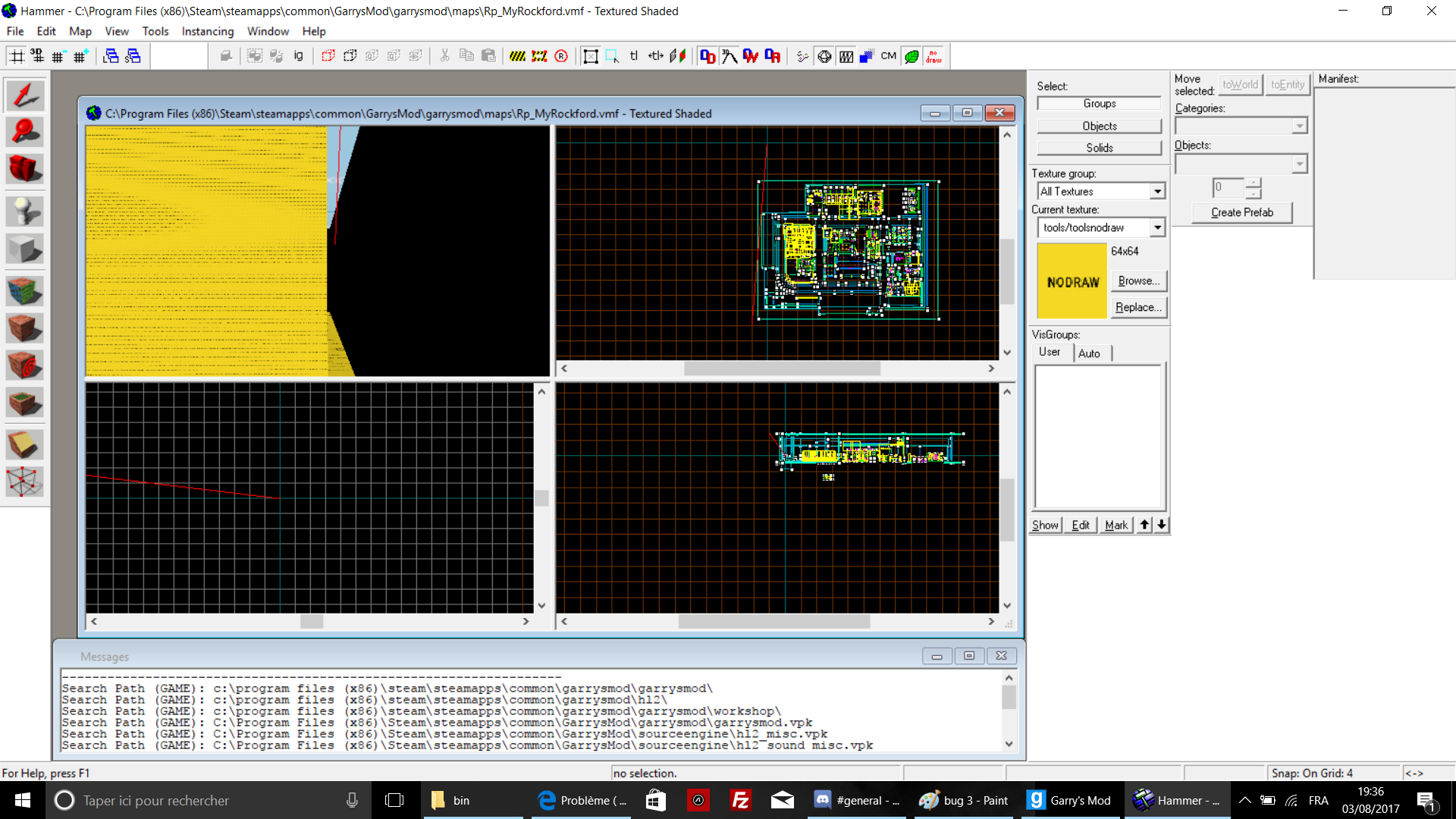The width and height of the screenshot is (1456, 819).
Task: Click the larger grid icon
Action: (x=80, y=56)
